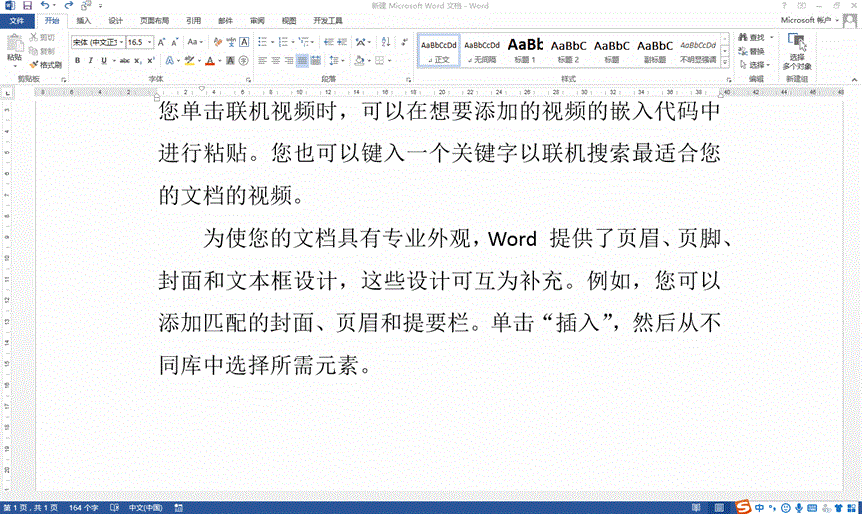Screen dimensions: 862x514
Task: Open the 文件 (File) menu button
Action: [16, 20]
